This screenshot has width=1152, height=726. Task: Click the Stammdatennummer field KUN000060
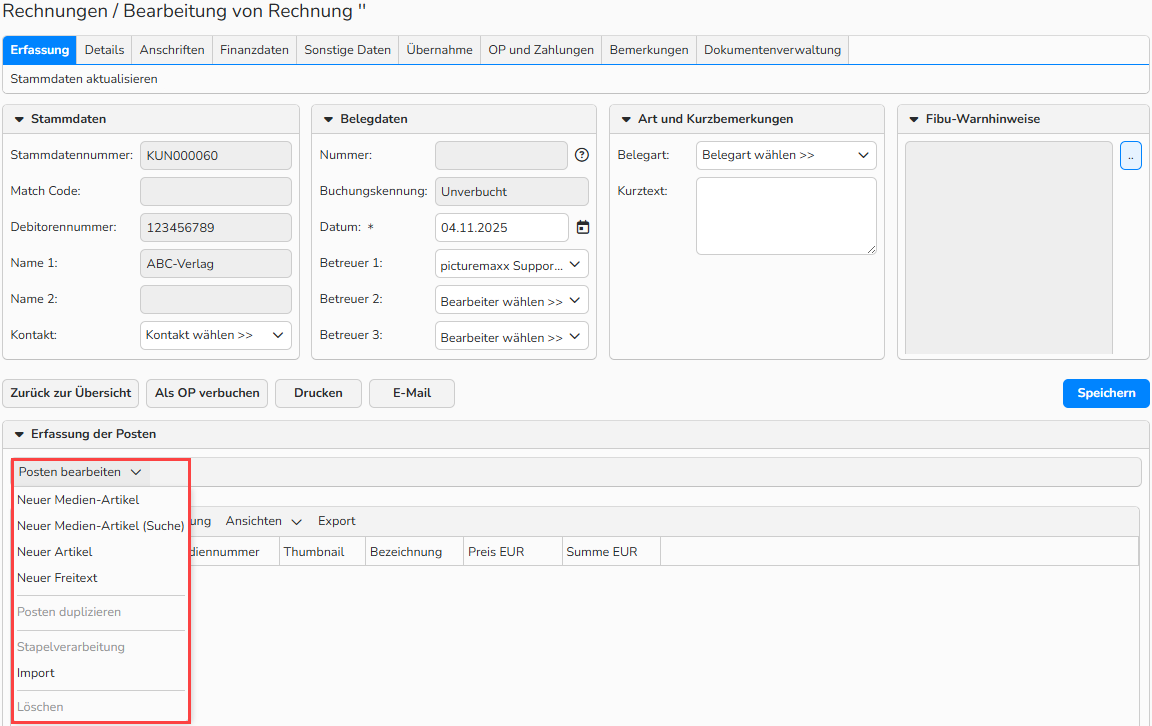point(216,156)
